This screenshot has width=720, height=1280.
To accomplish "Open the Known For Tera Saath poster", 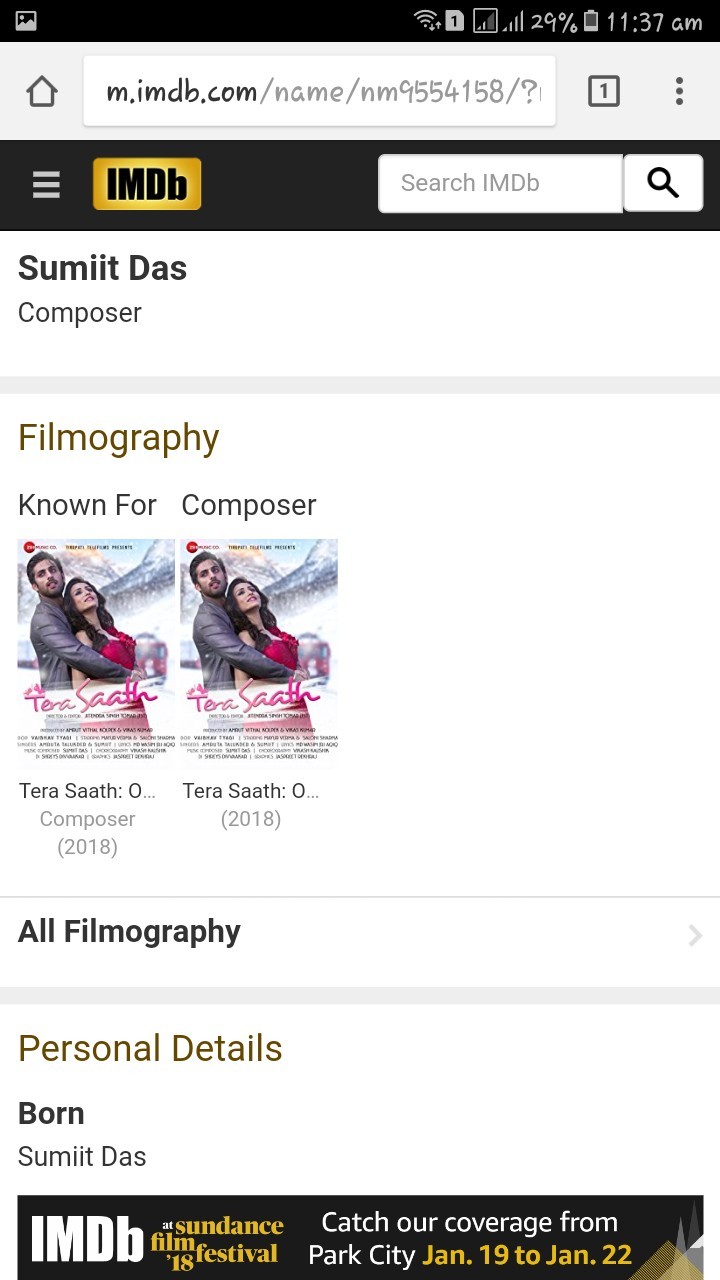I will click(96, 654).
